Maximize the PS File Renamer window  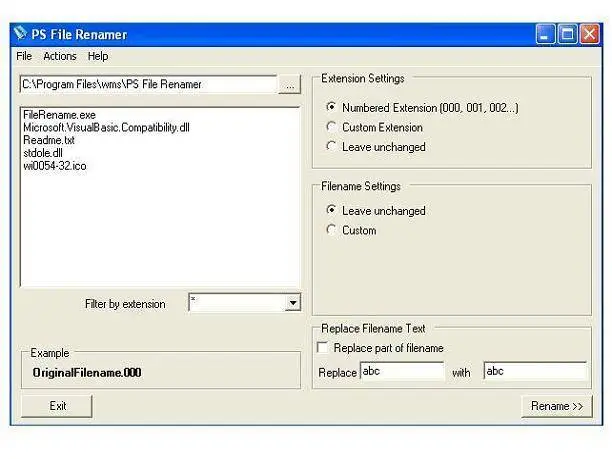coord(567,34)
